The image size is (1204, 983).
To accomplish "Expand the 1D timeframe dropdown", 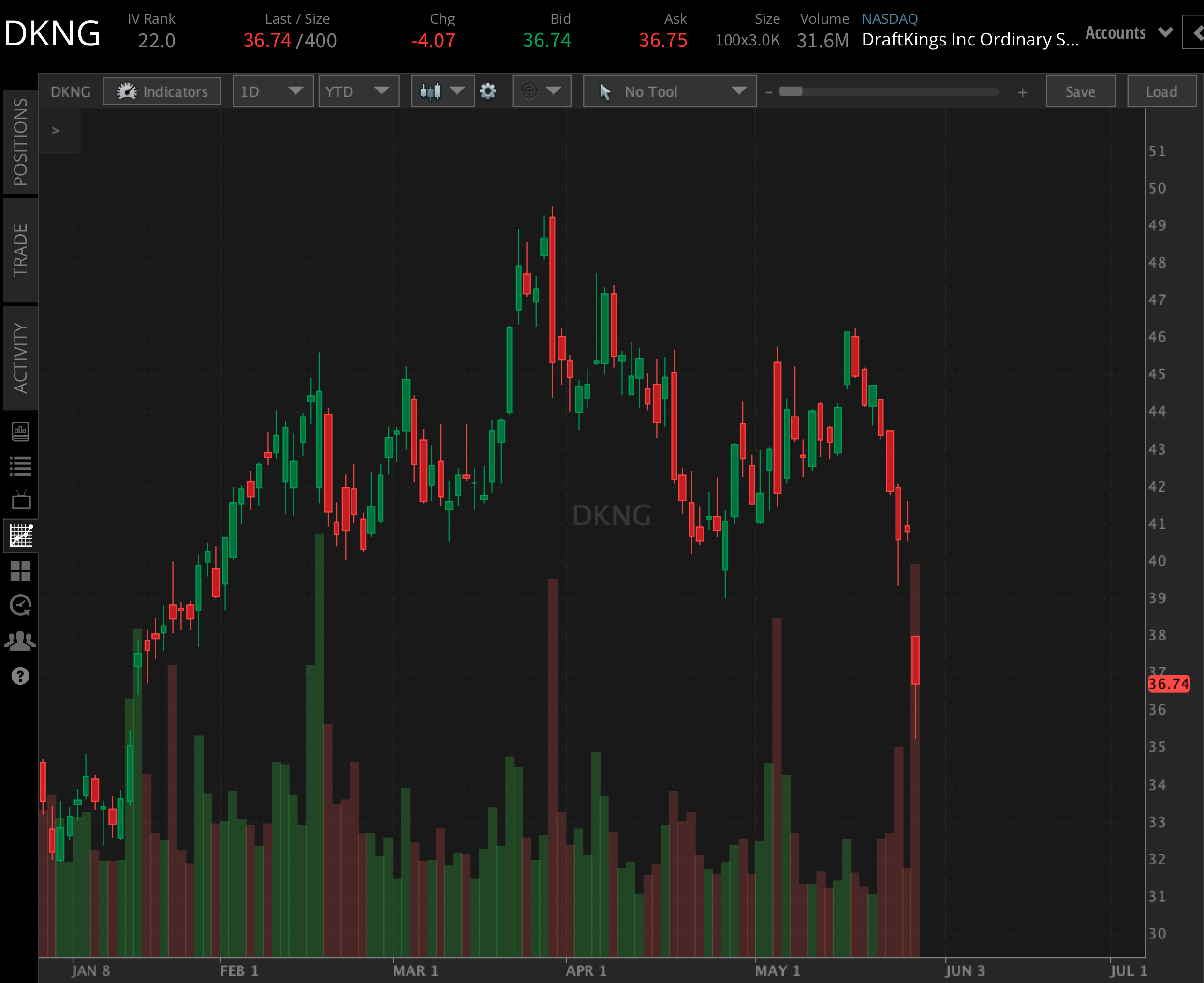I will click(x=273, y=91).
